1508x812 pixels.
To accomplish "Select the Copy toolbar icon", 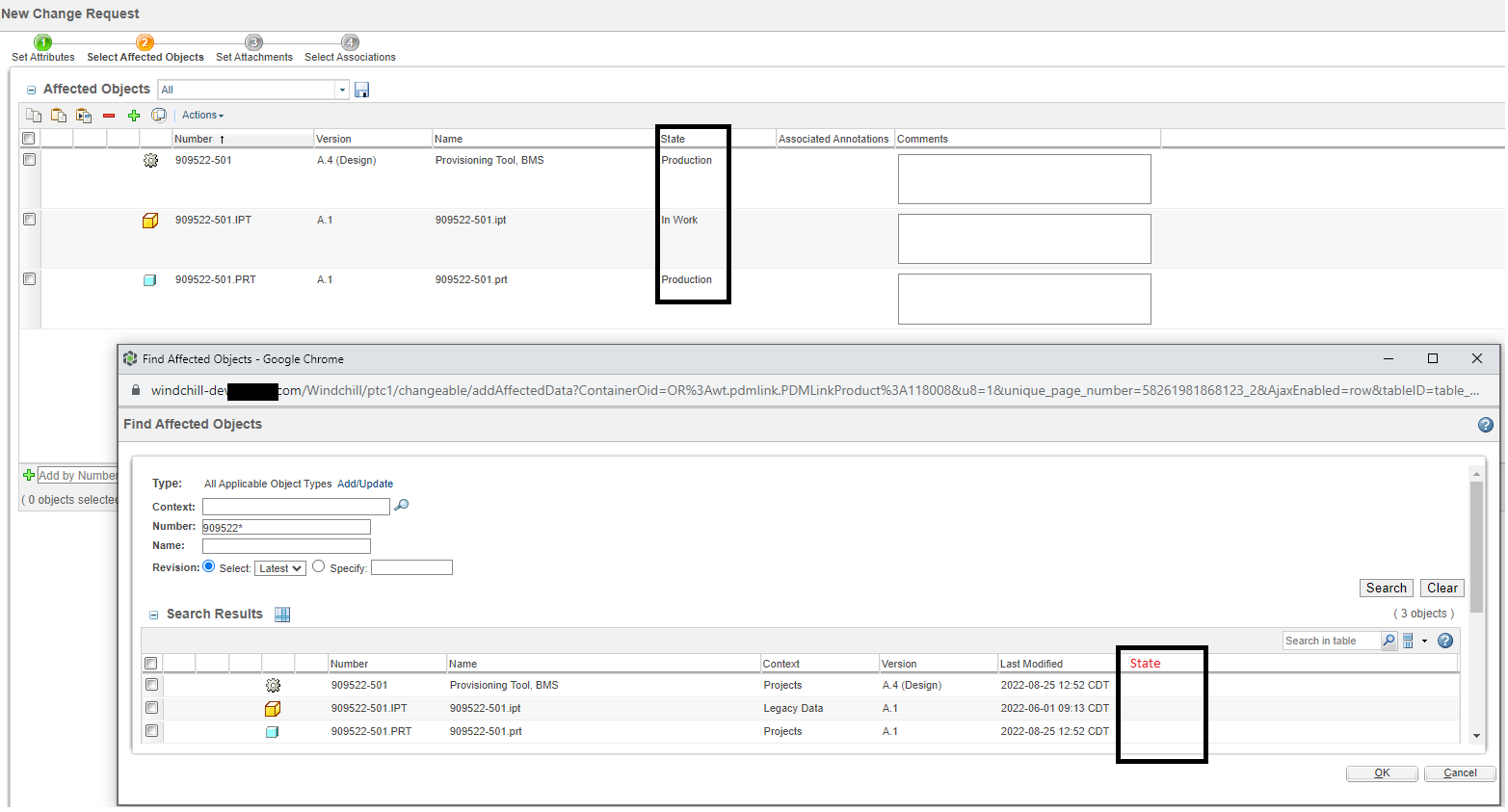I will click(x=33, y=115).
